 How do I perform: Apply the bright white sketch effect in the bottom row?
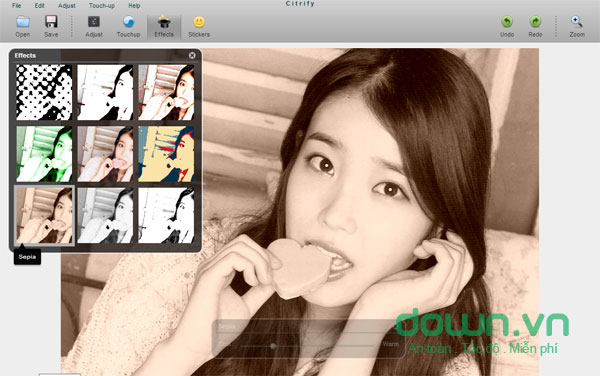pyautogui.click(x=166, y=215)
